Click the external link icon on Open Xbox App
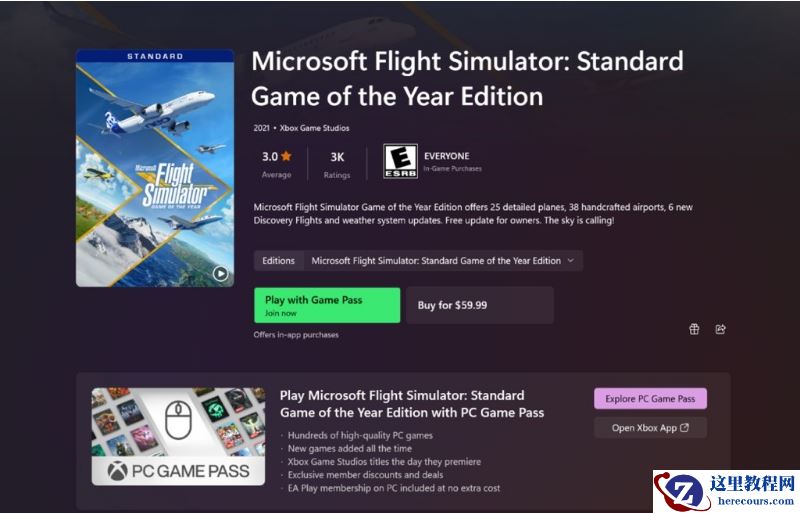 684,428
